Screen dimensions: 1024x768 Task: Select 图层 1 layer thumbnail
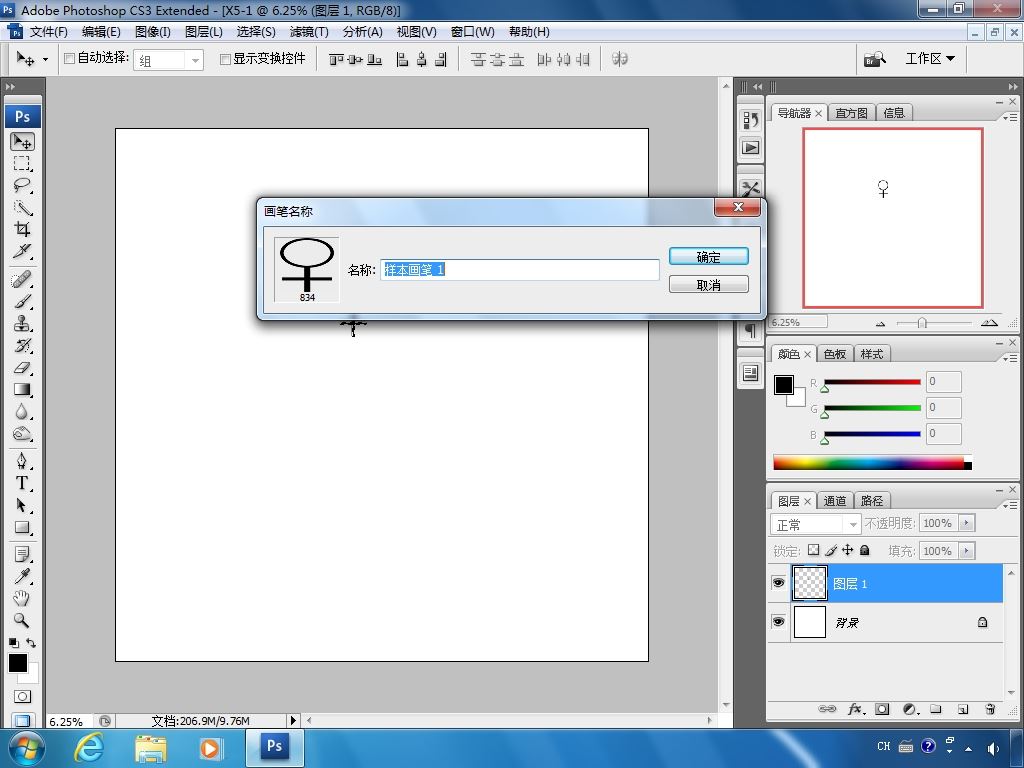click(x=810, y=583)
